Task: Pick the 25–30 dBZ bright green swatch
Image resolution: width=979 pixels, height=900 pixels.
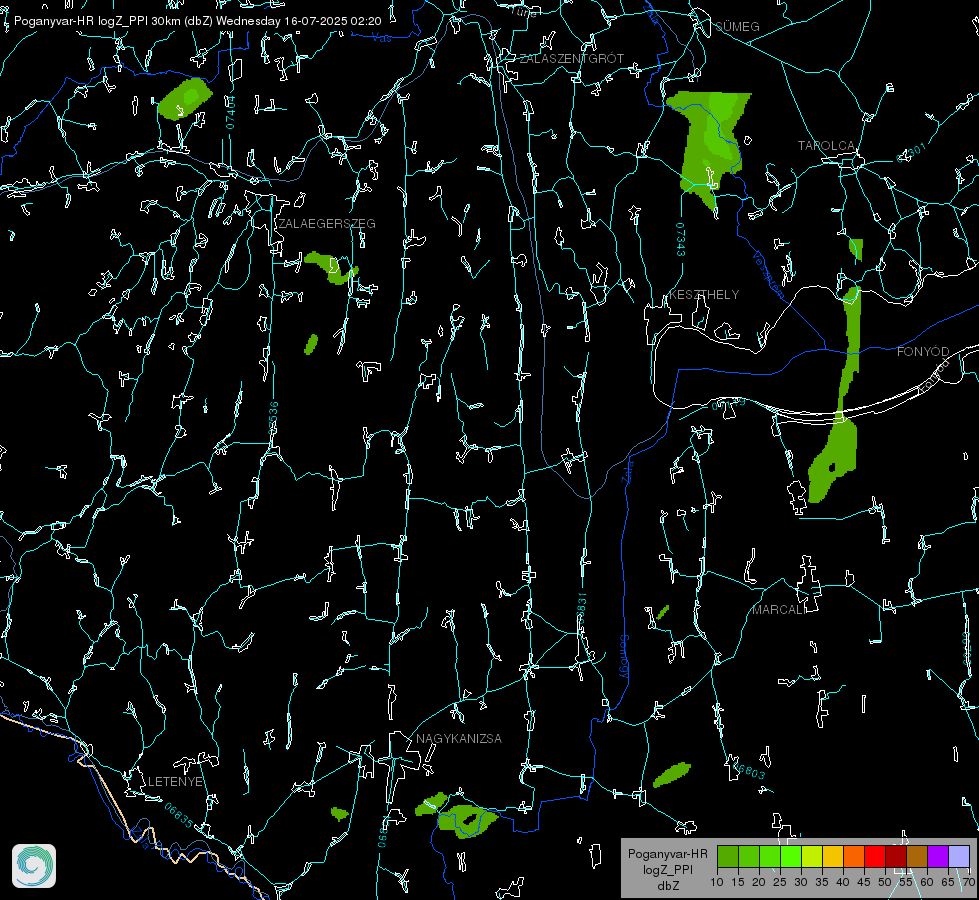Action: point(791,856)
